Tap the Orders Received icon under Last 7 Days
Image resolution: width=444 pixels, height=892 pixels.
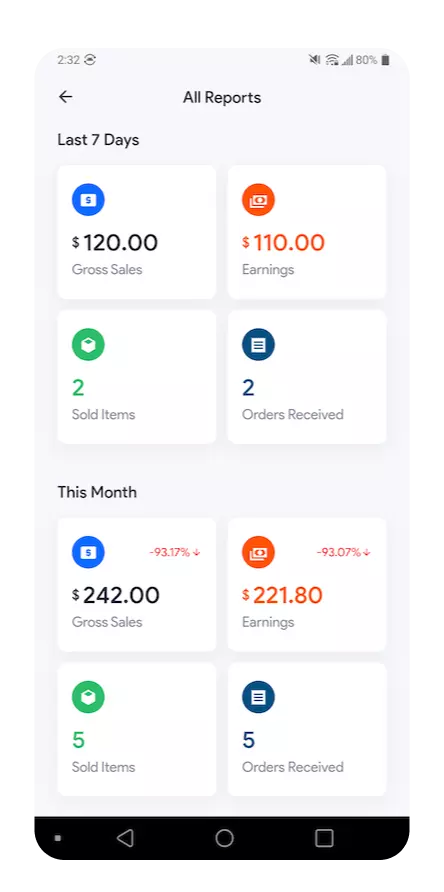(258, 344)
